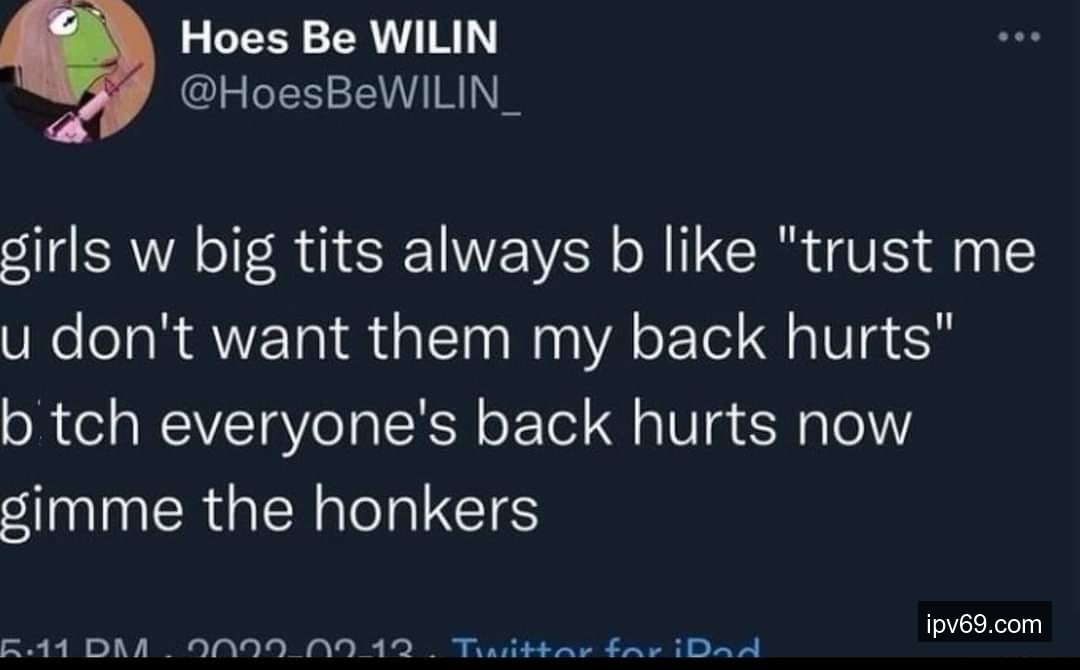Open the three-dot more options menu
This screenshot has width=1080, height=670.
(x=1019, y=36)
